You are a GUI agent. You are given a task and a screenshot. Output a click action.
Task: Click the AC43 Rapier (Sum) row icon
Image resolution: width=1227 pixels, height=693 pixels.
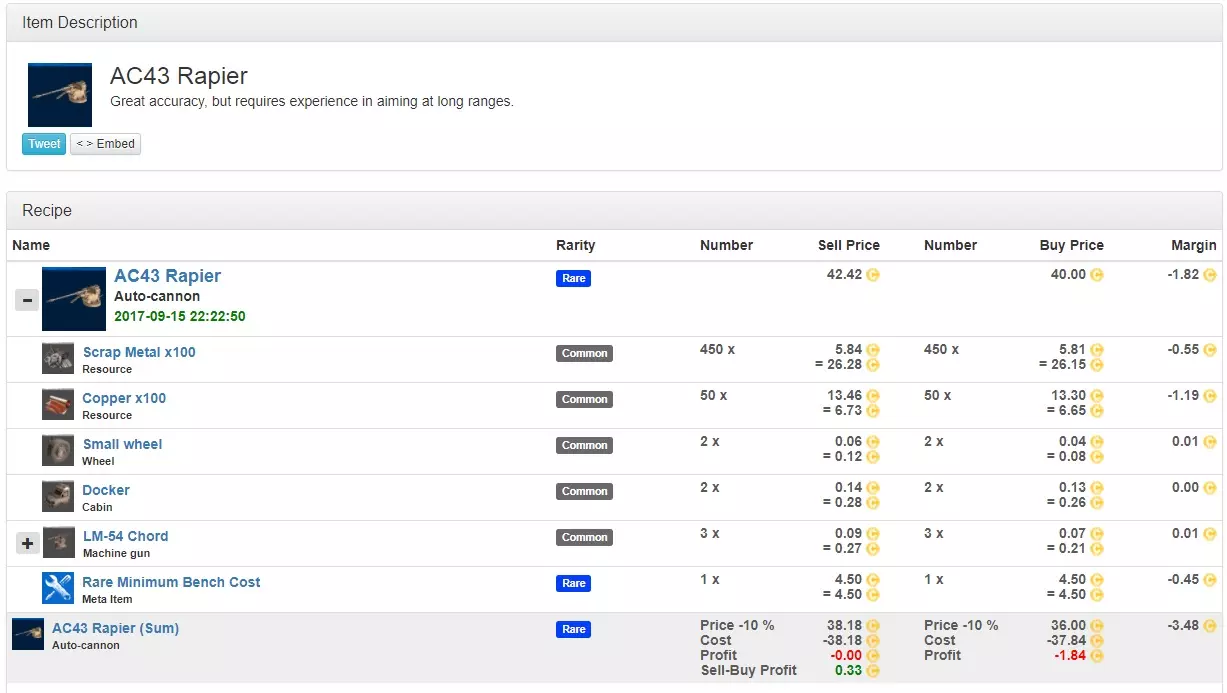(28, 634)
